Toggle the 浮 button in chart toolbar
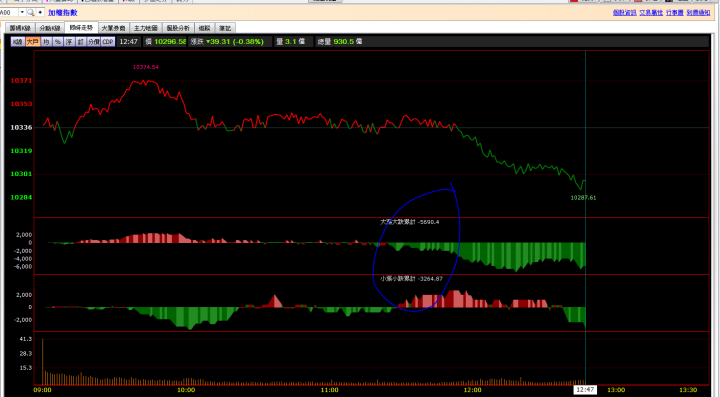 pos(69,42)
